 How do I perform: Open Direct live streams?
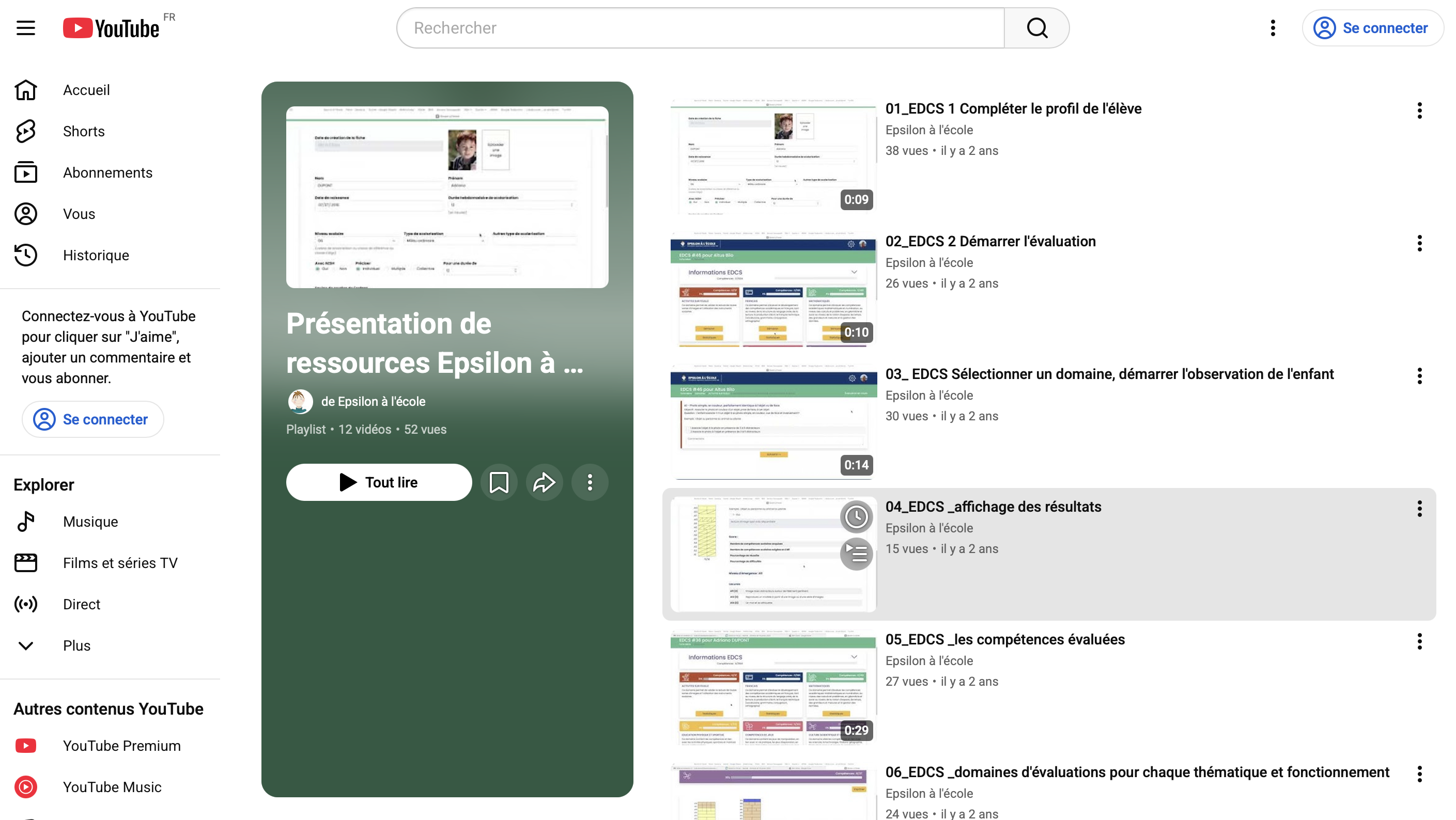pos(110,604)
